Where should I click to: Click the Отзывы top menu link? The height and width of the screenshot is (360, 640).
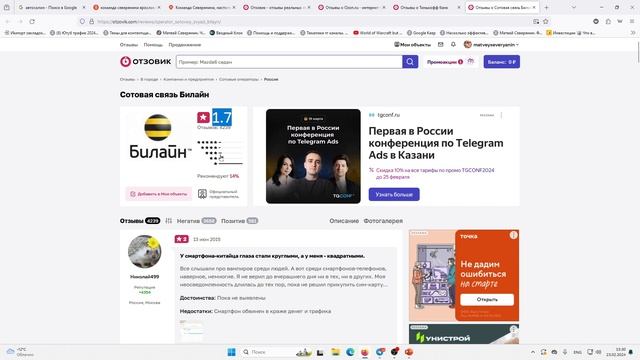coord(129,44)
